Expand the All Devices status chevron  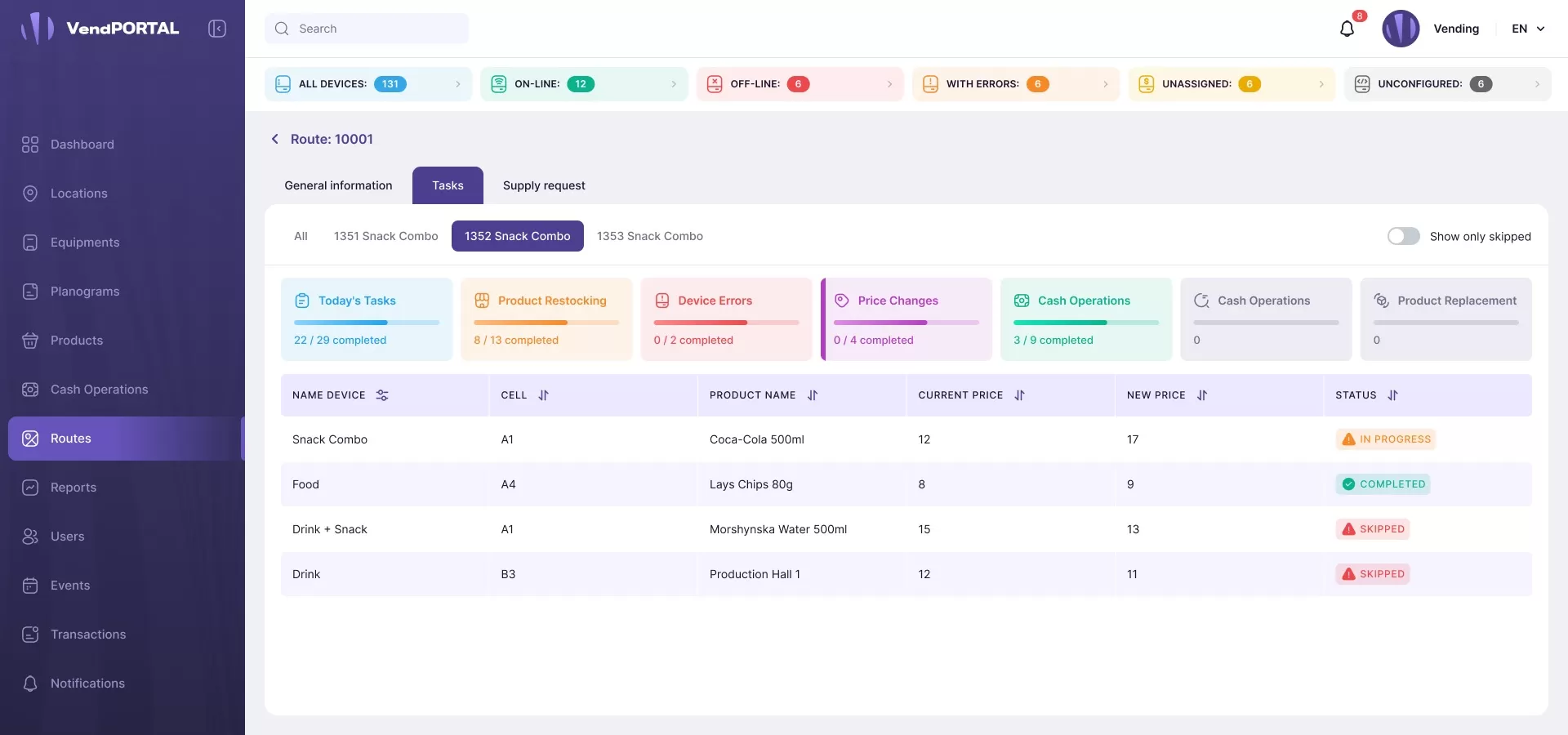tap(457, 84)
